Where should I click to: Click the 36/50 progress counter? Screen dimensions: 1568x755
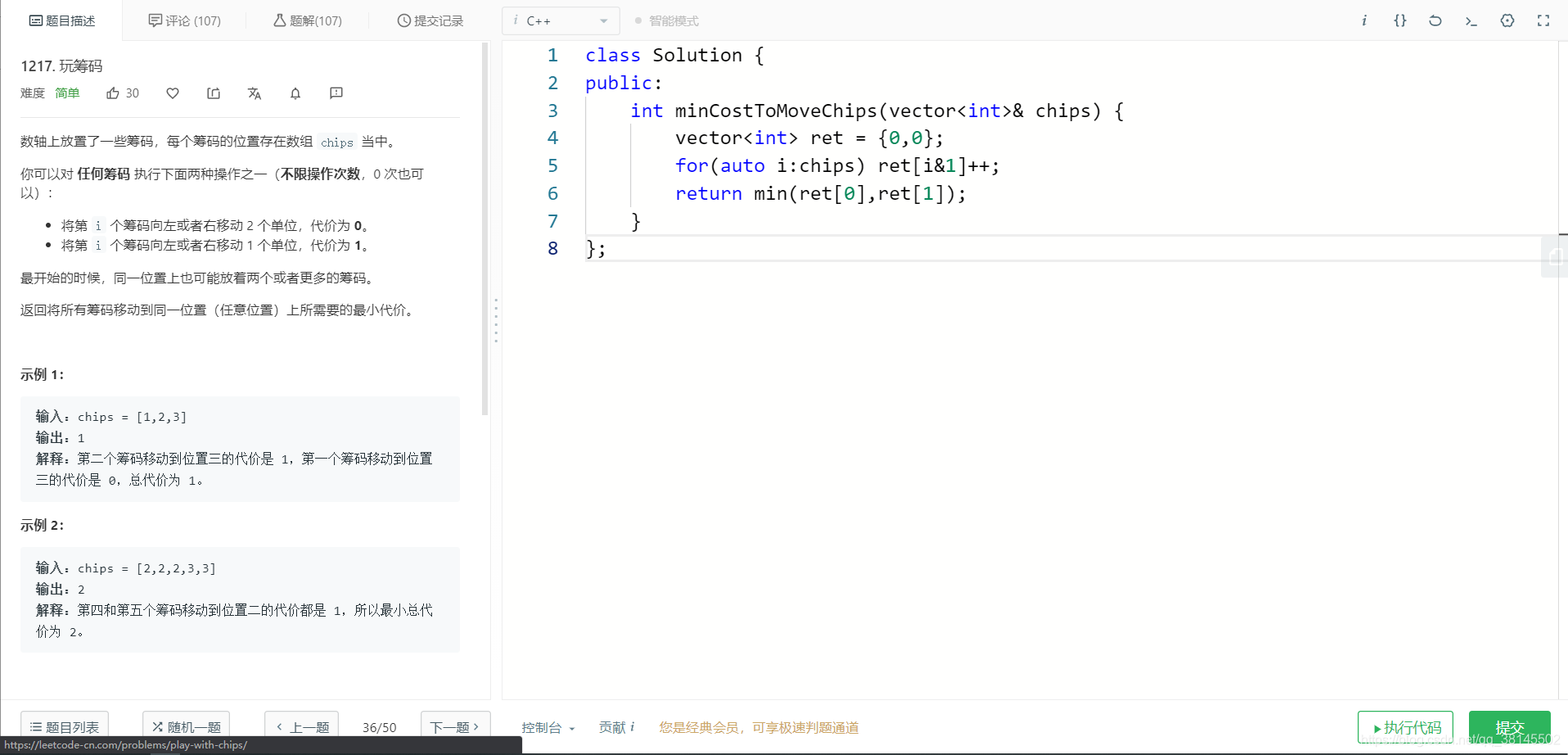click(x=380, y=727)
